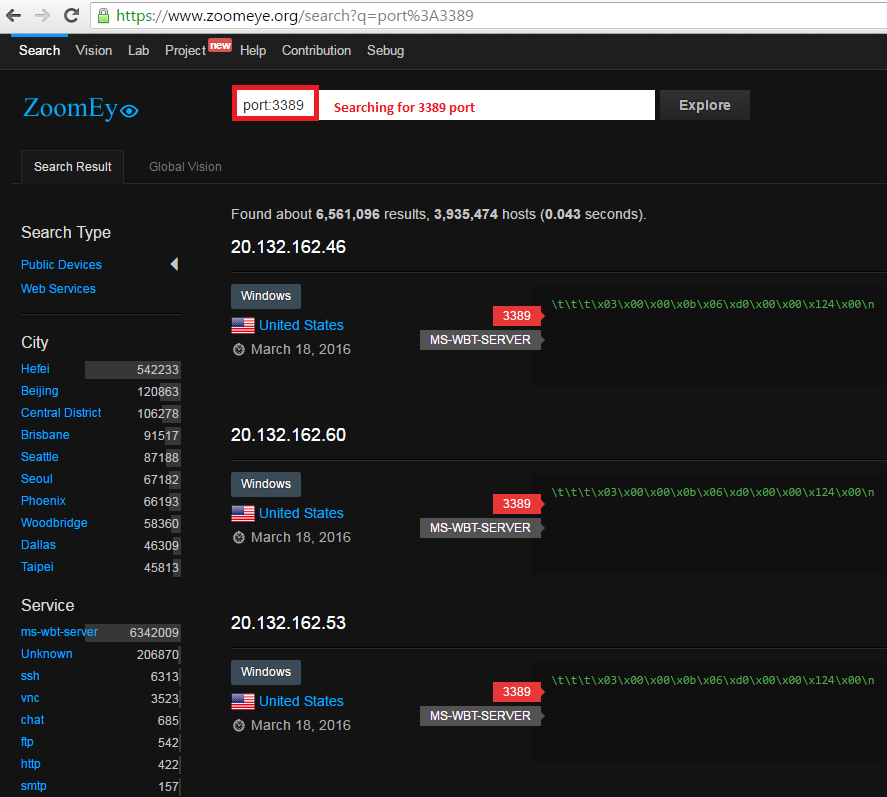
Task: Click the browser page reload icon
Action: (x=70, y=15)
